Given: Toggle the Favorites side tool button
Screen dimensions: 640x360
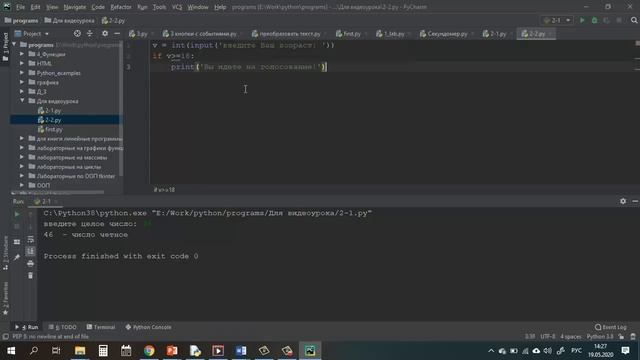Looking at the screenshot, I should (x=5, y=298).
